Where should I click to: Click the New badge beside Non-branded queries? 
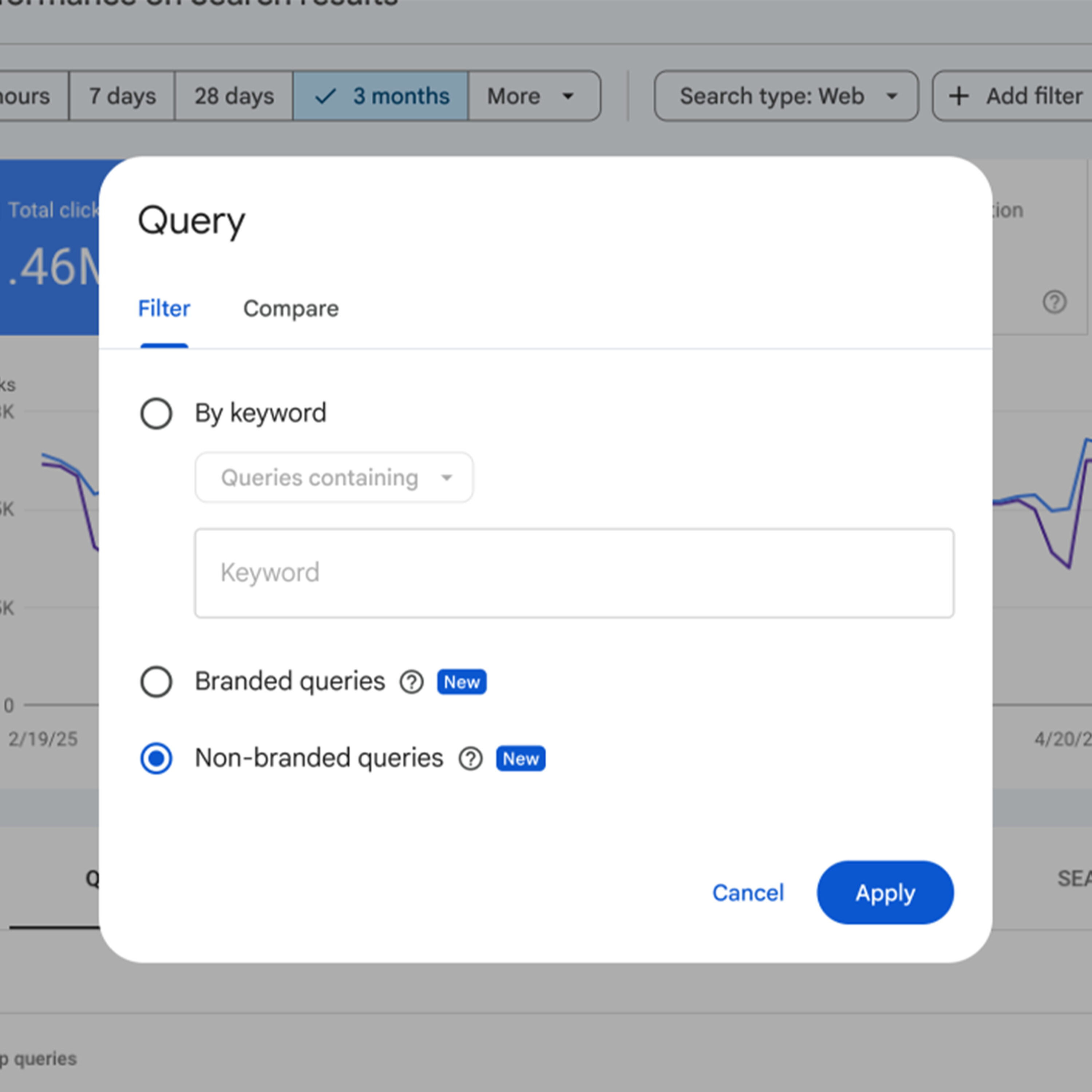click(520, 759)
